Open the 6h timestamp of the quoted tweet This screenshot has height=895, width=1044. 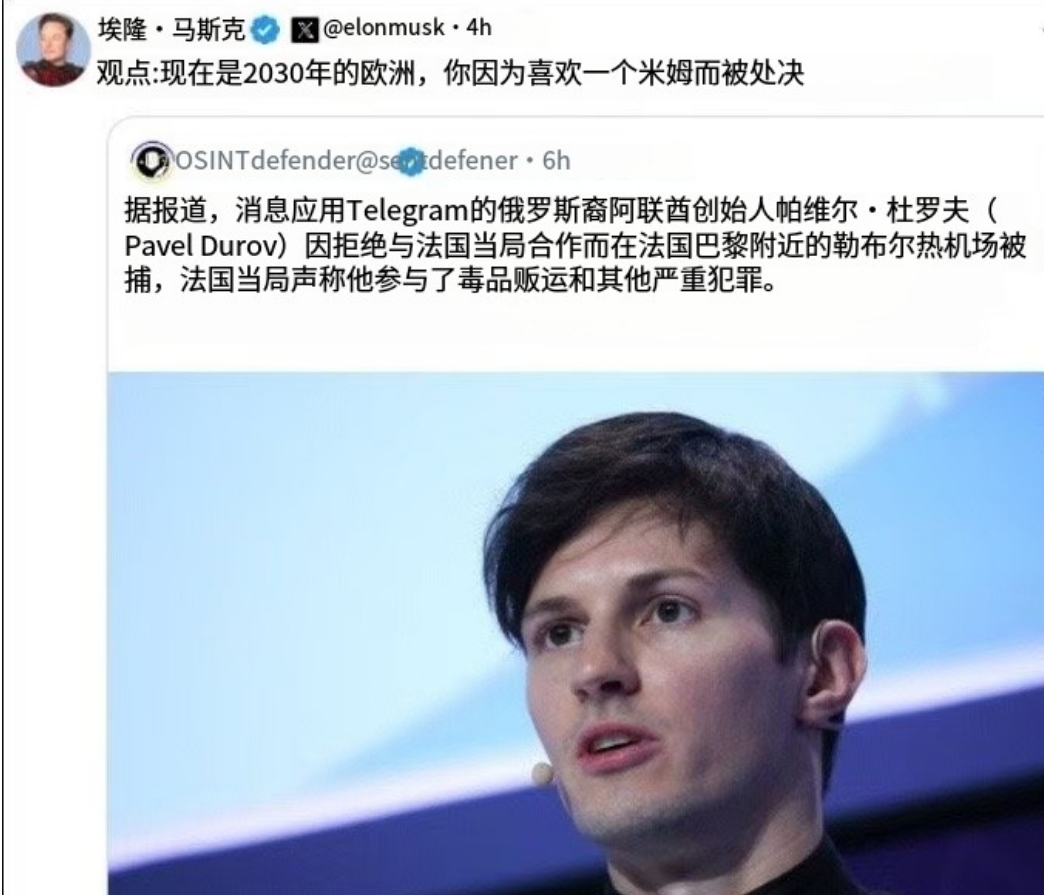(x=556, y=160)
